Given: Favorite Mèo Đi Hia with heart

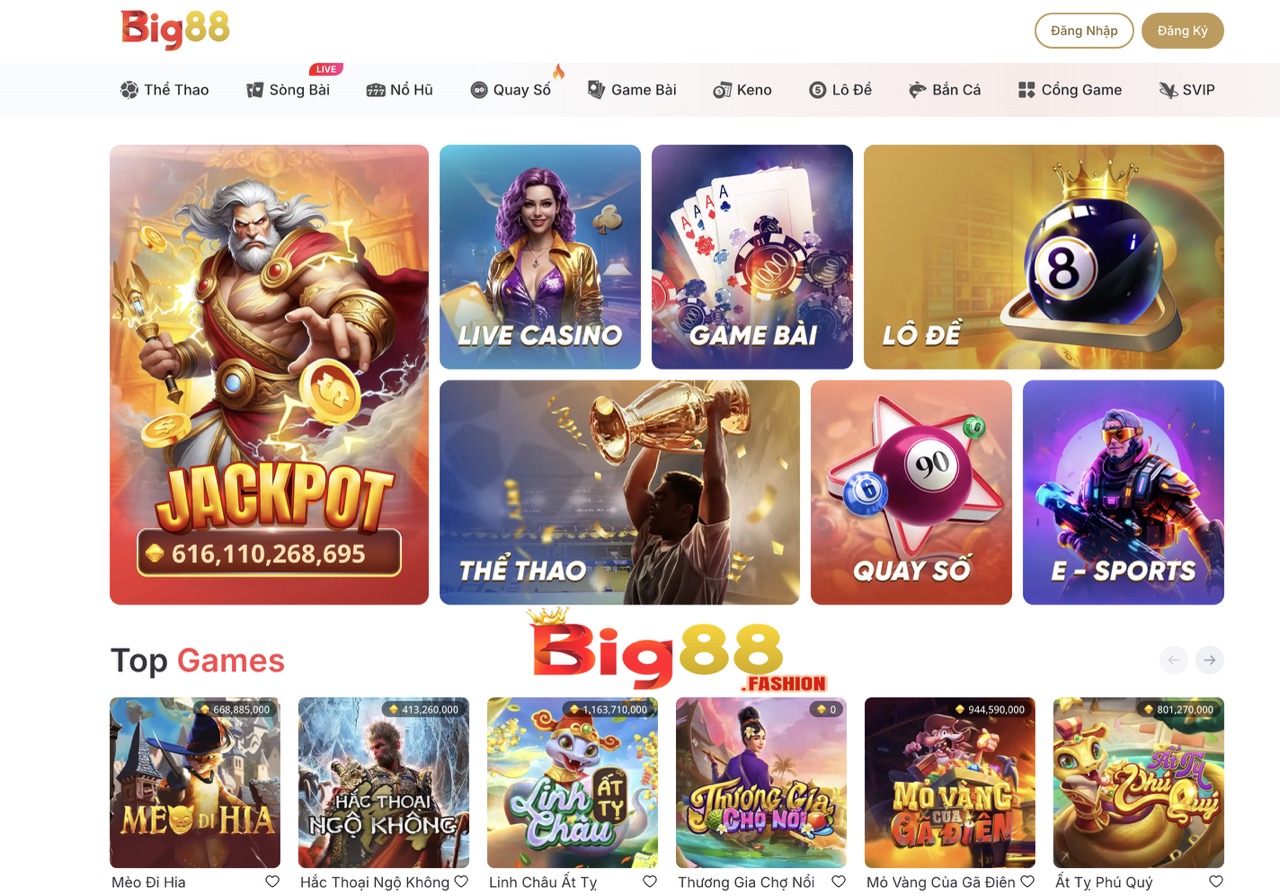Looking at the screenshot, I should (x=272, y=882).
